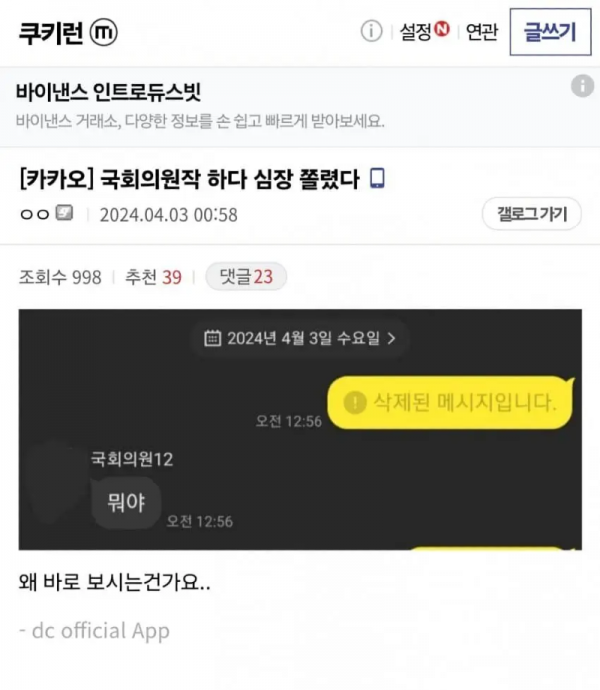Jump to comments via 댓글 23

(246, 276)
